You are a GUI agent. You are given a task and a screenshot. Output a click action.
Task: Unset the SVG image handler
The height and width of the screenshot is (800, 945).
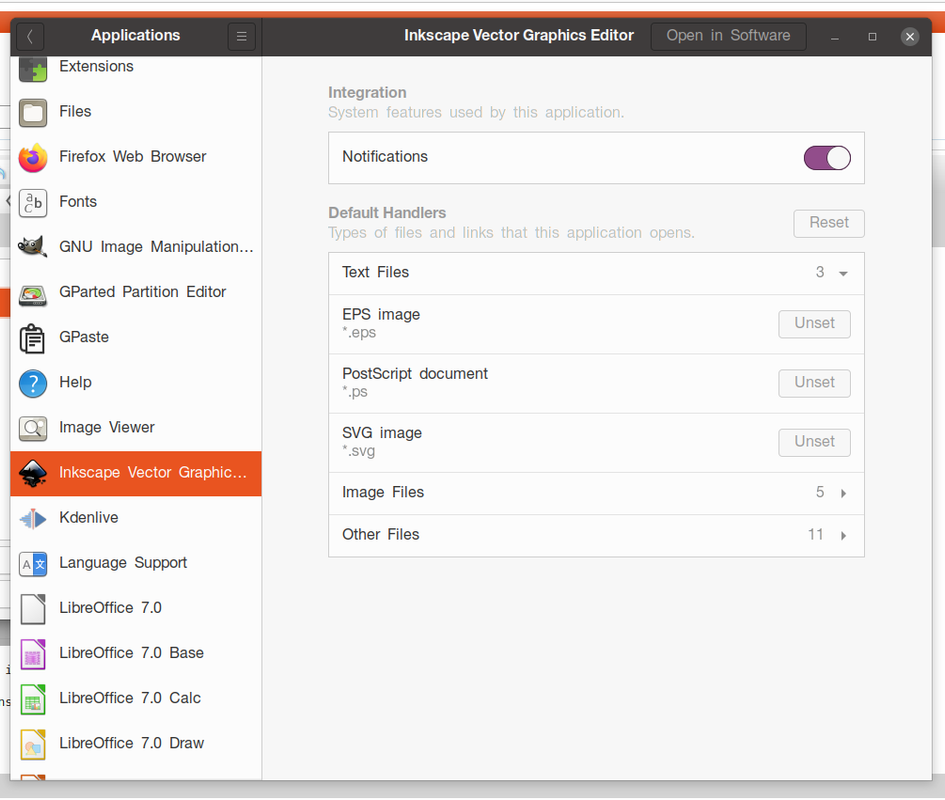(x=814, y=442)
